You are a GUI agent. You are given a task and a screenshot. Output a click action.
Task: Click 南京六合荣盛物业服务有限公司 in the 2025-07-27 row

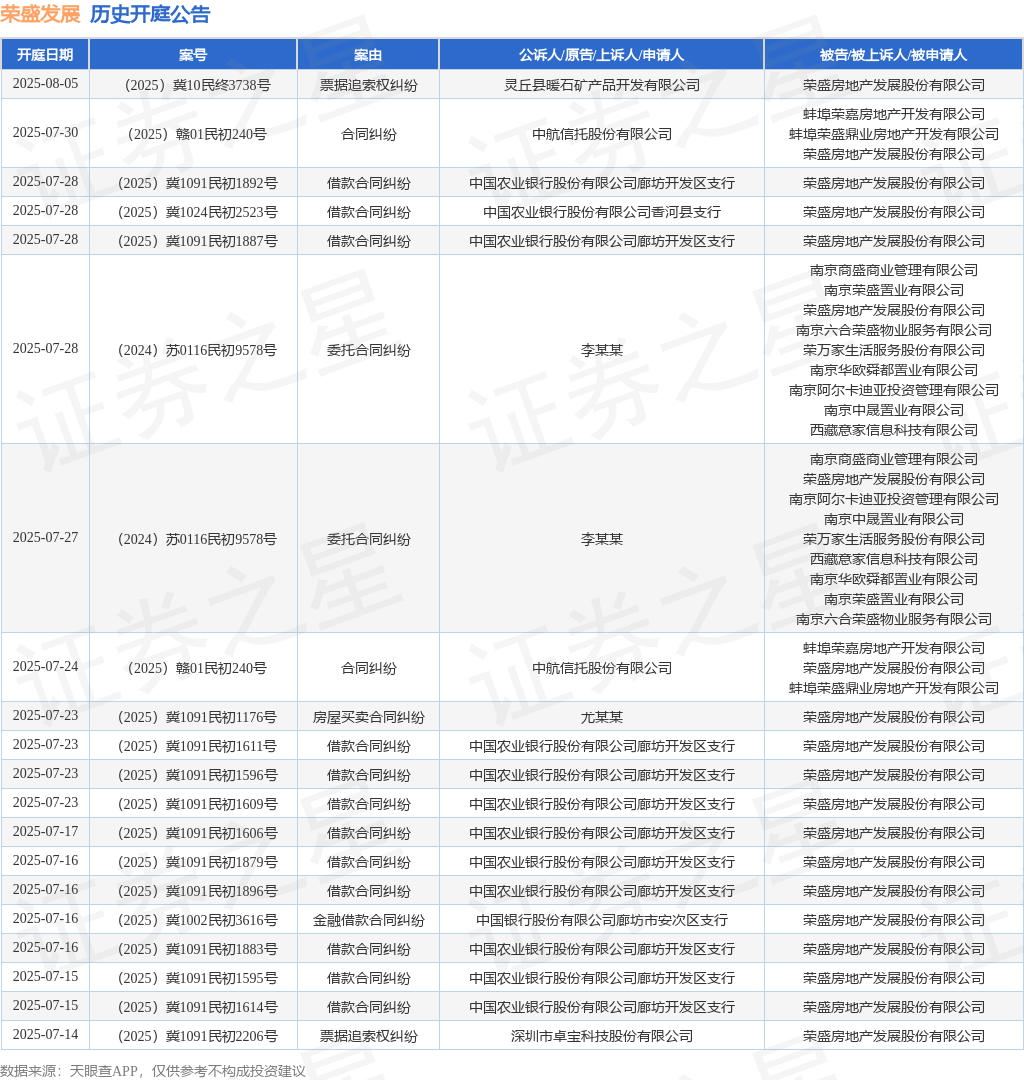[894, 619]
